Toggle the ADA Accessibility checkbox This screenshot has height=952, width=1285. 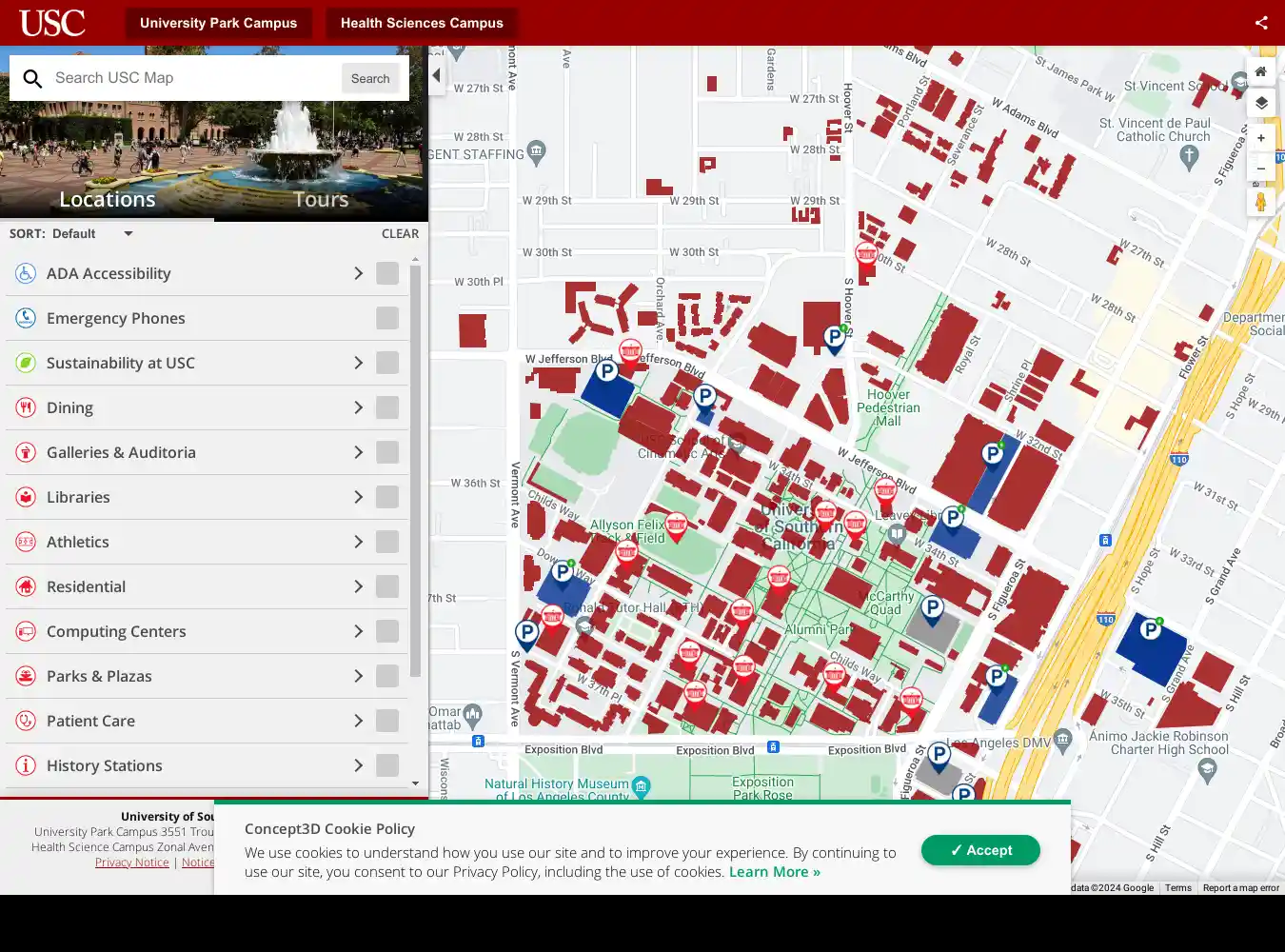387,273
